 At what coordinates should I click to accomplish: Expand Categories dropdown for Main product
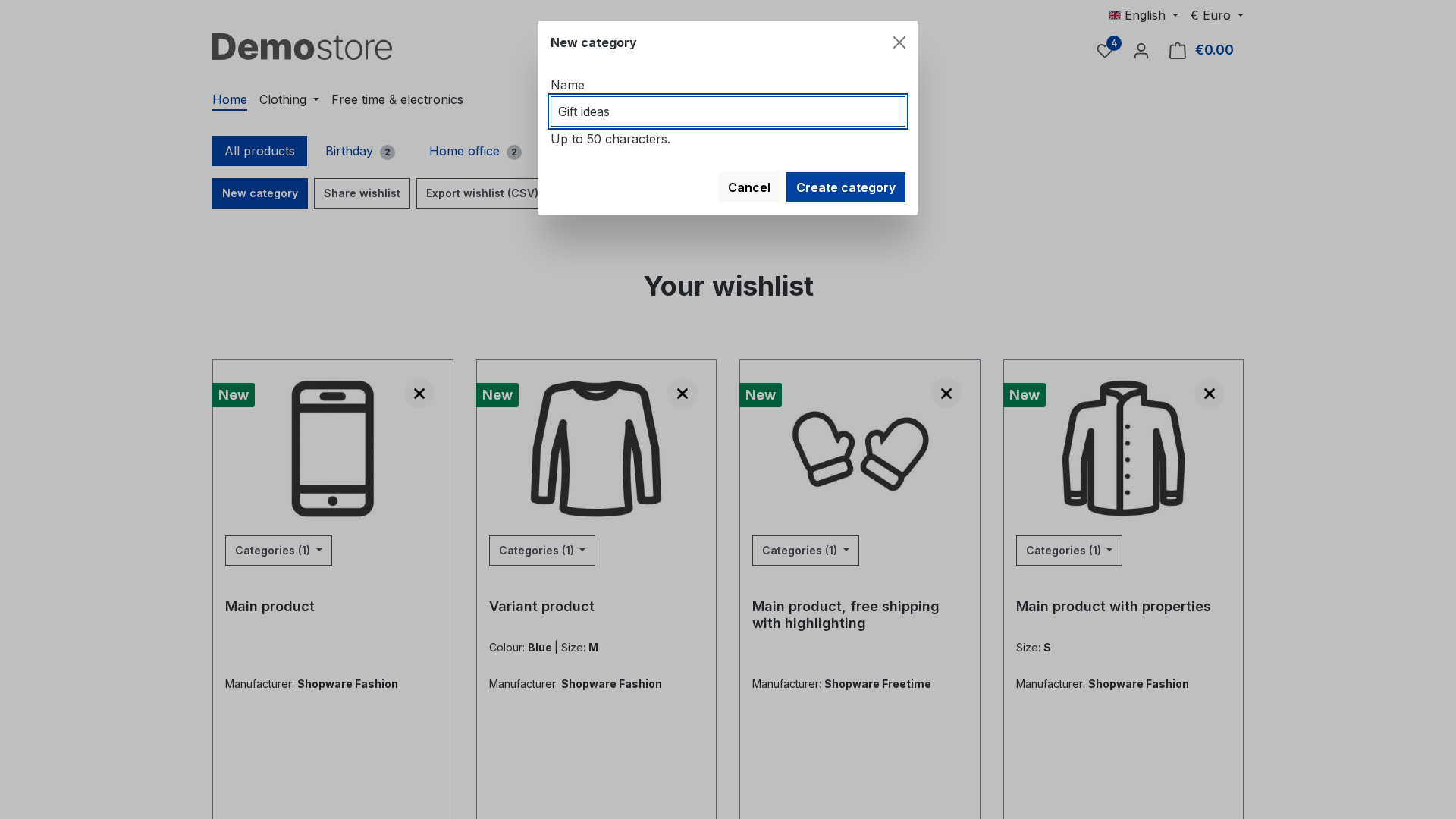click(278, 551)
